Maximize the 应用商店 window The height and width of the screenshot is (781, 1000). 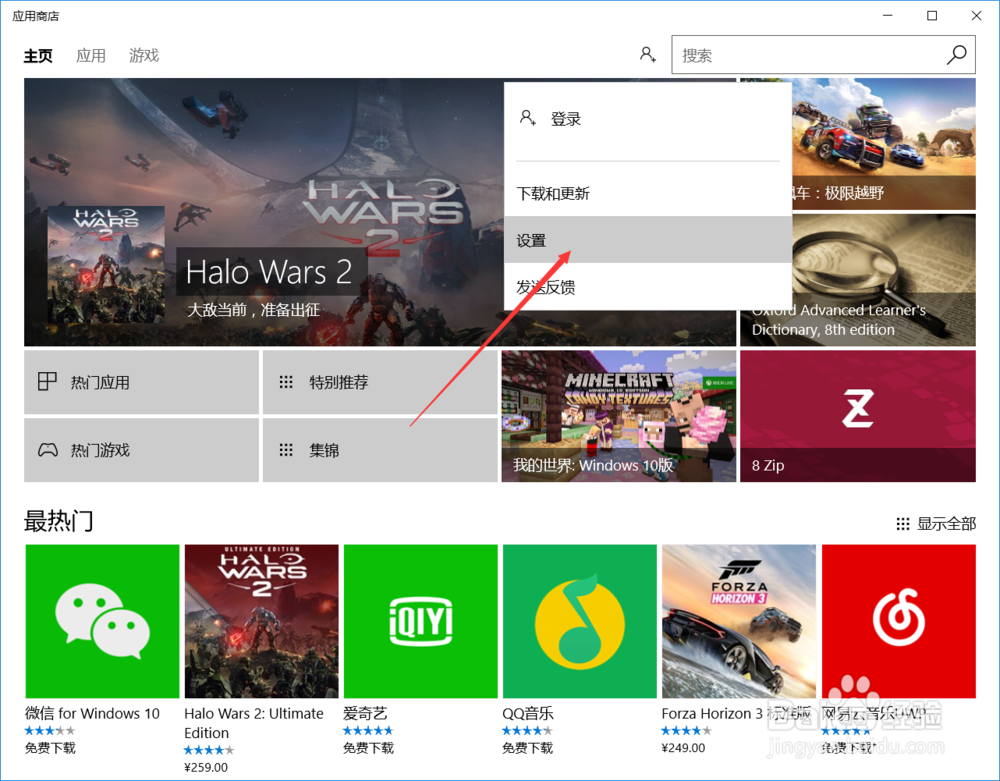(x=932, y=15)
